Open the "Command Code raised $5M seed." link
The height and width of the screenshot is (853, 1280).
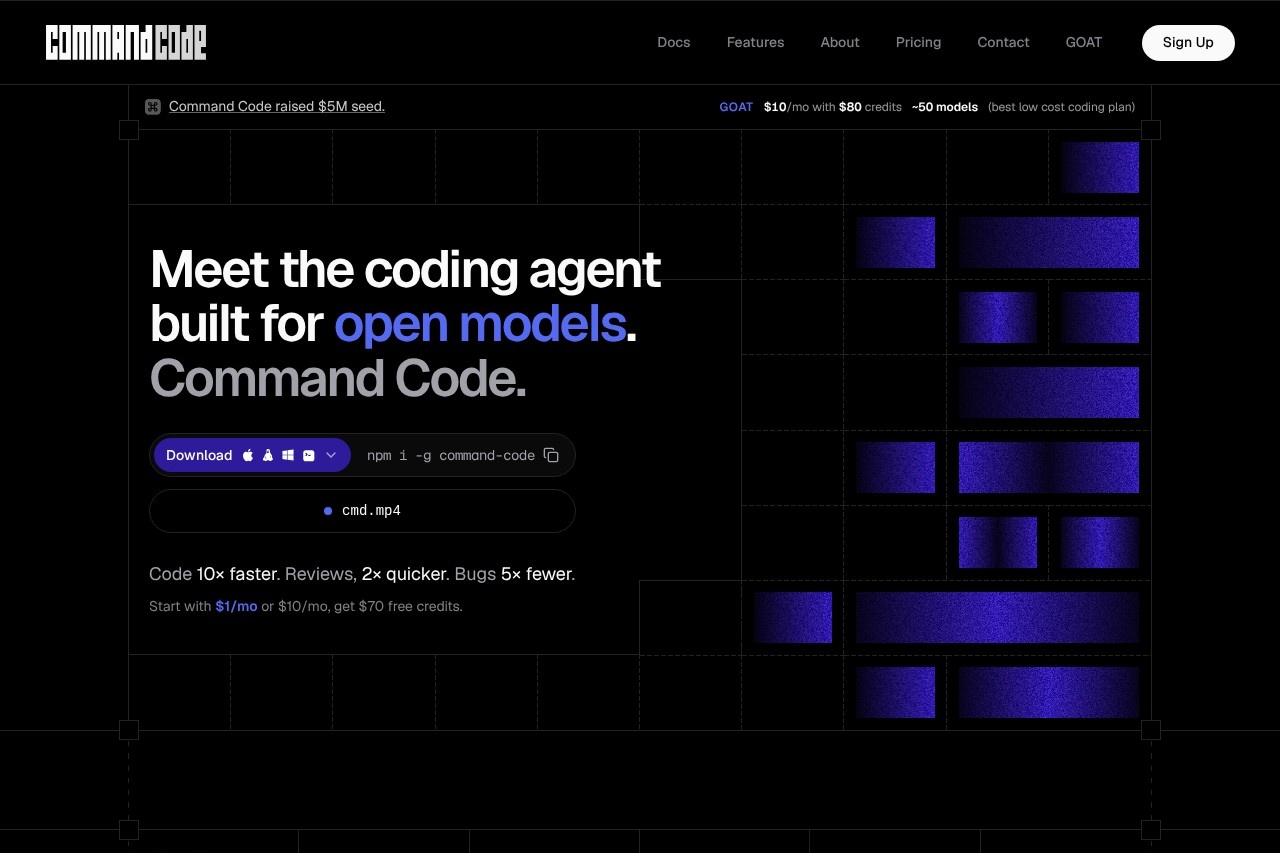[x=277, y=106]
